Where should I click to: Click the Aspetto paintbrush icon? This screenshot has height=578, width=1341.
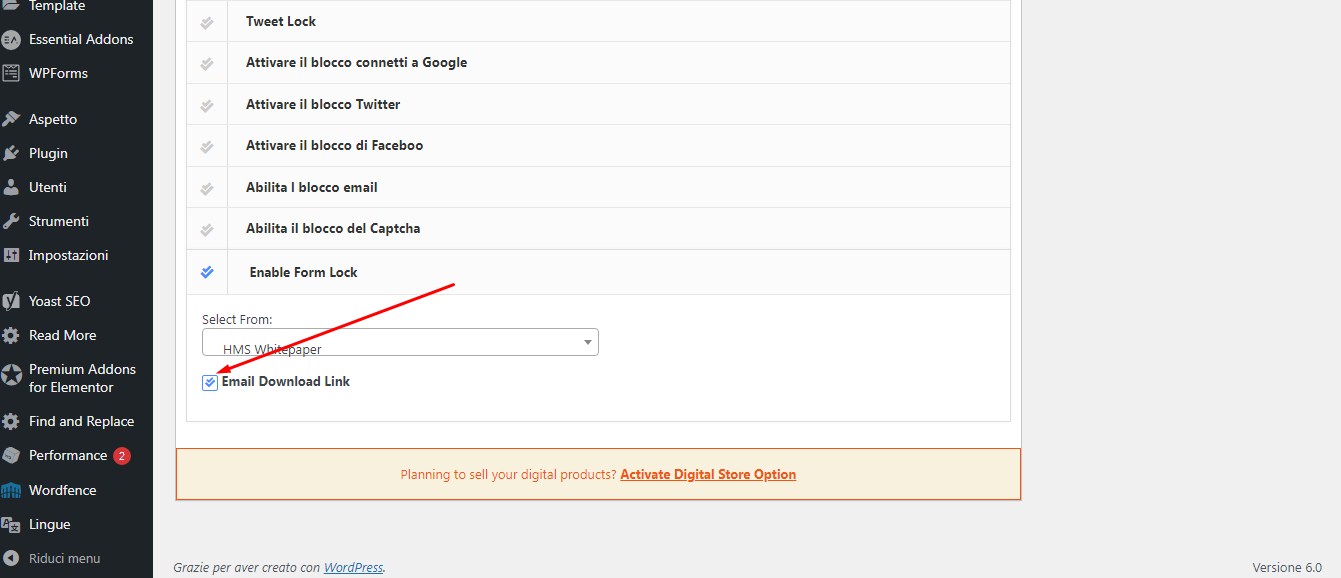pyautogui.click(x=11, y=119)
